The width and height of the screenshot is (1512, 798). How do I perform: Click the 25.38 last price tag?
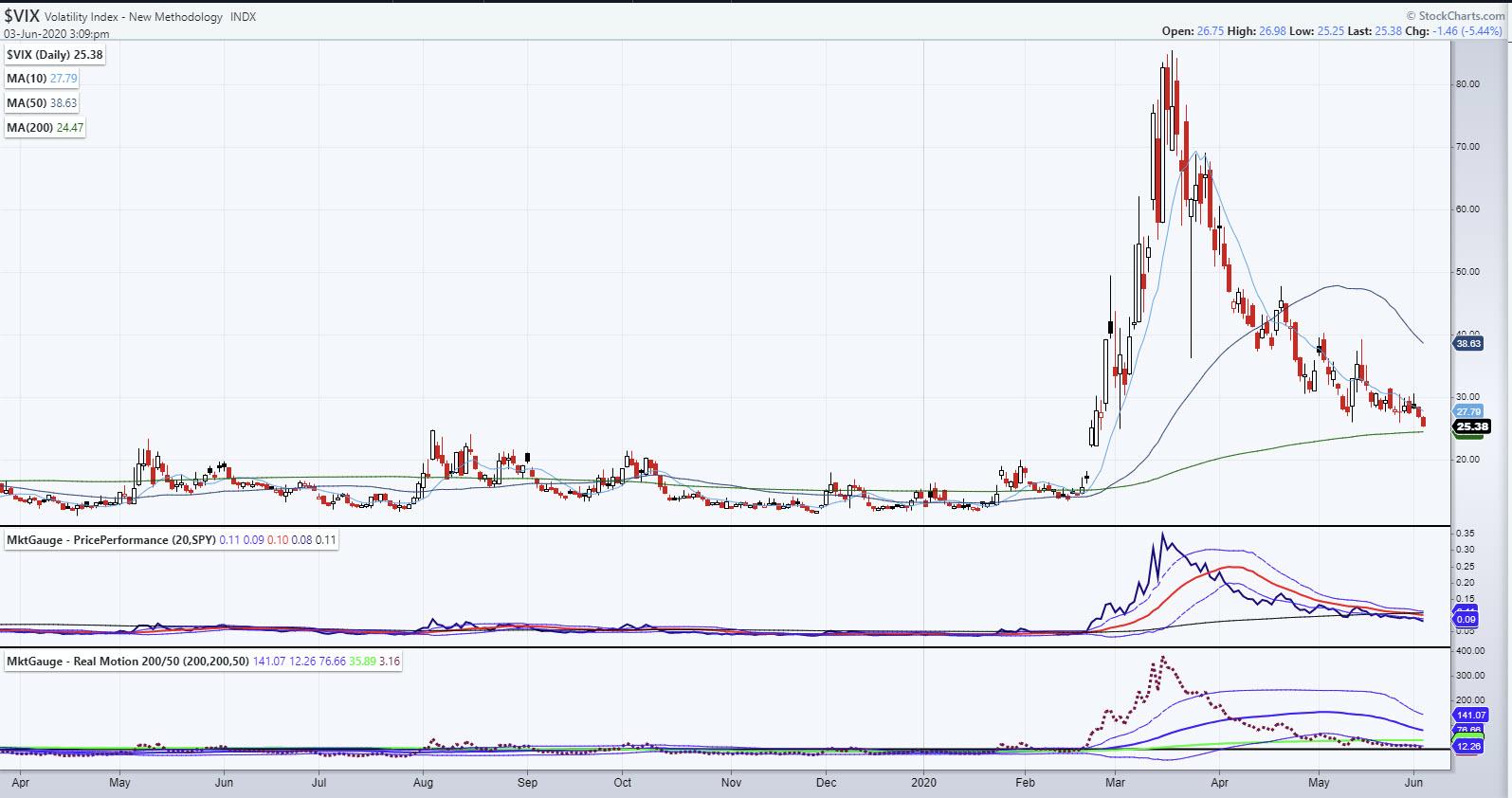(x=1471, y=426)
